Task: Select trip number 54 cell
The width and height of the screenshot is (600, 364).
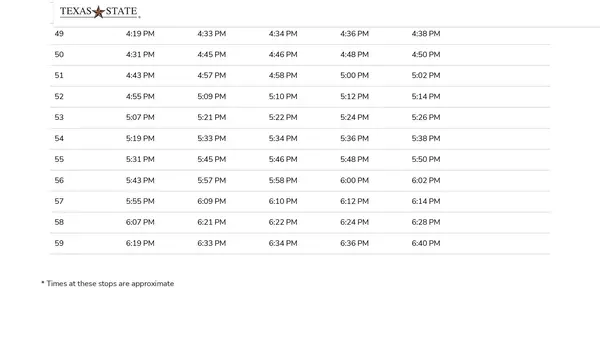Action: (59, 139)
